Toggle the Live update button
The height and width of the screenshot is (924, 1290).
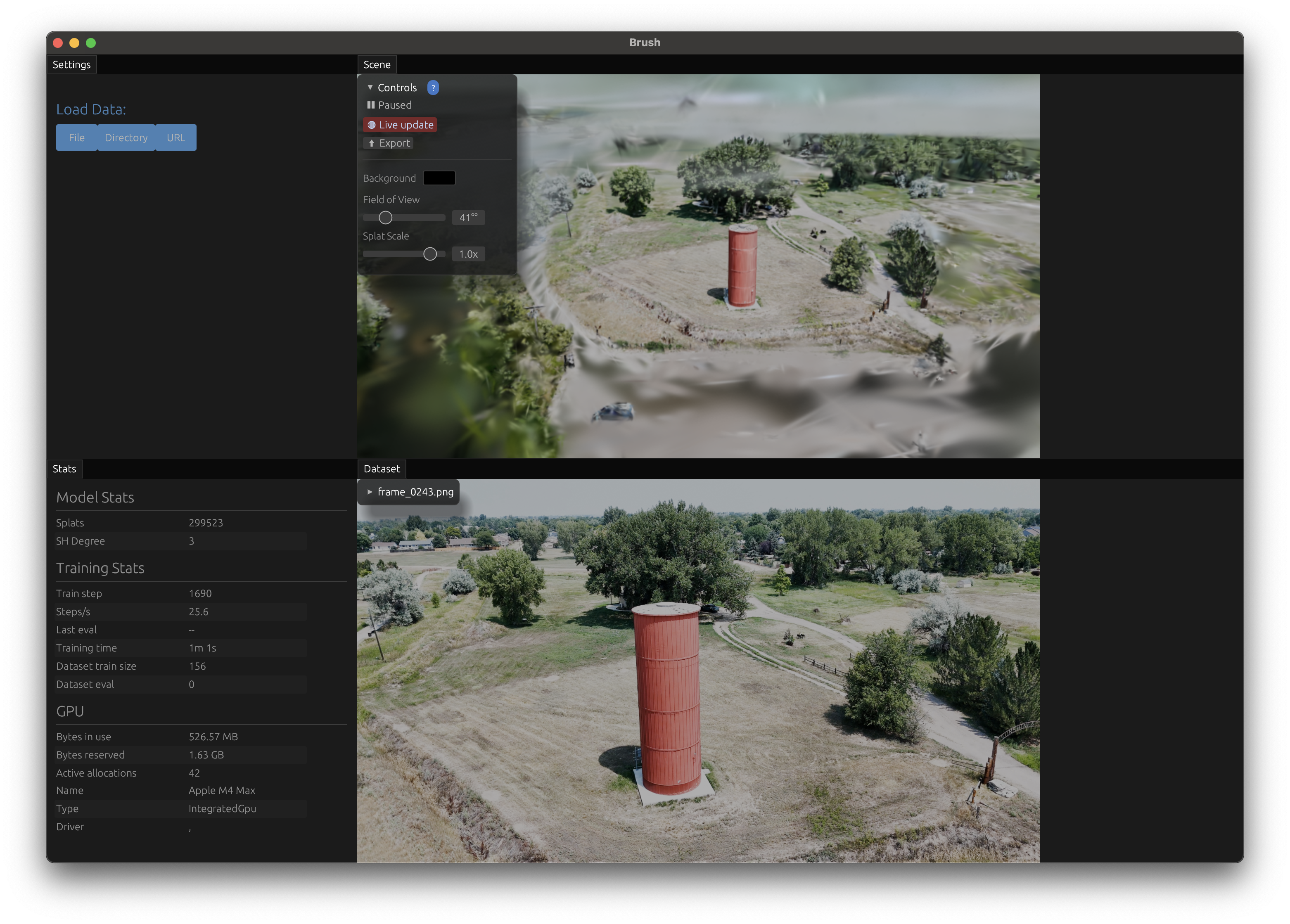pyautogui.click(x=400, y=125)
